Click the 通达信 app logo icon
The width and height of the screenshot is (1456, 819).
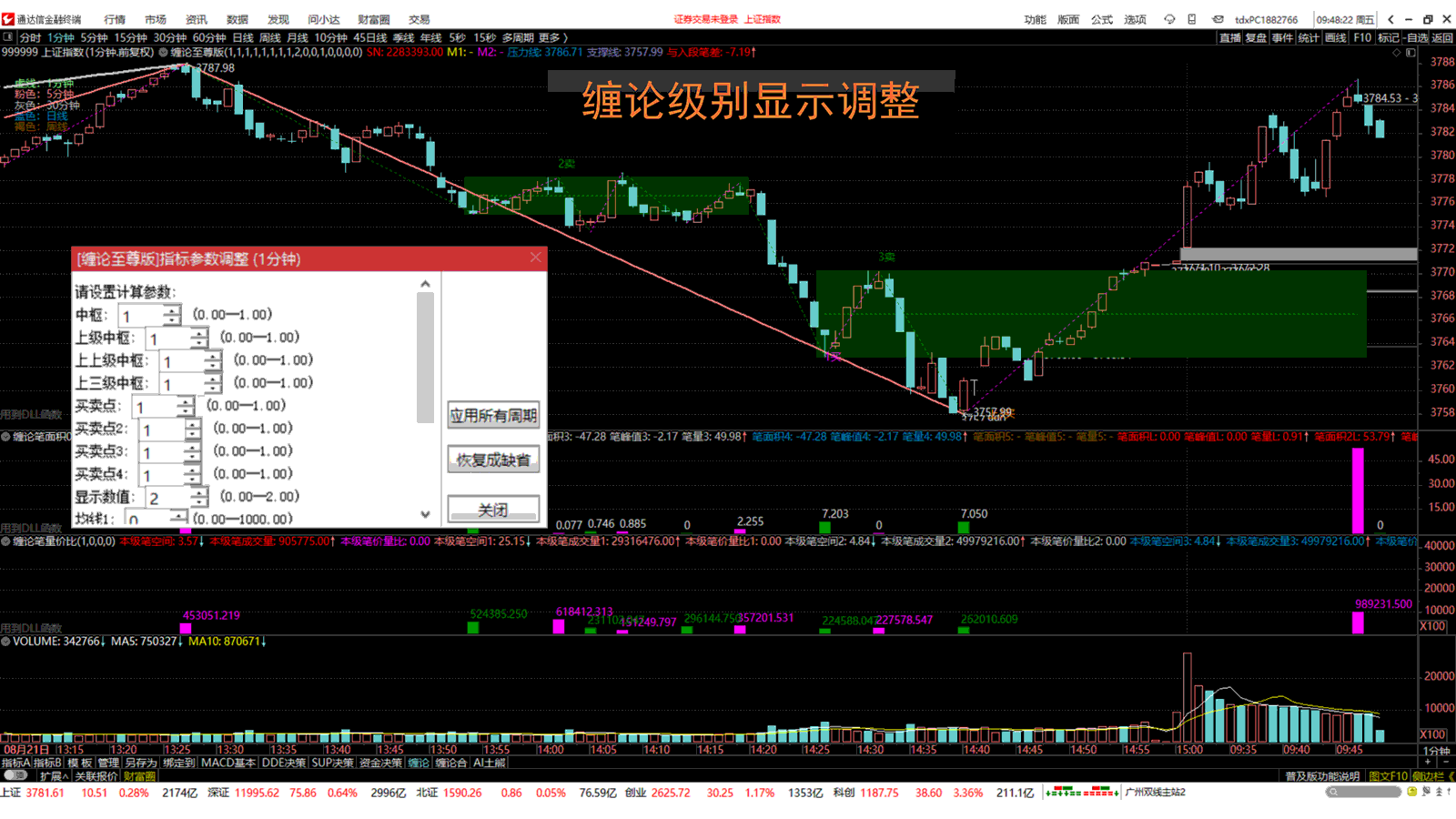click(8, 19)
